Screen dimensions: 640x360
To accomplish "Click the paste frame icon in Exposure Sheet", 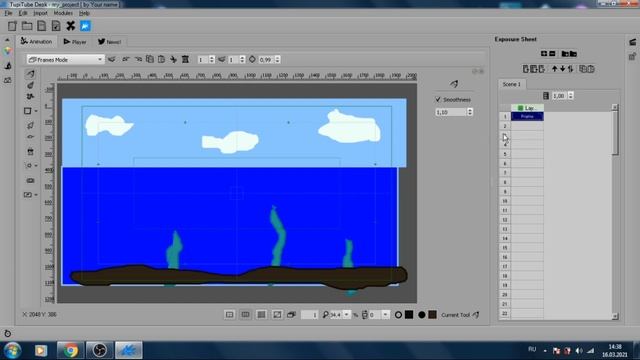I will (591, 69).
